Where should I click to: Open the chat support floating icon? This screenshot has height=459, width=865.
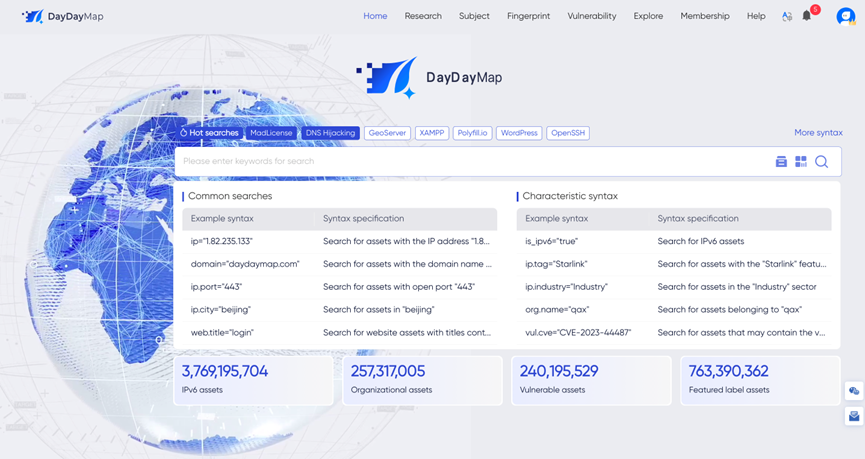point(854,391)
